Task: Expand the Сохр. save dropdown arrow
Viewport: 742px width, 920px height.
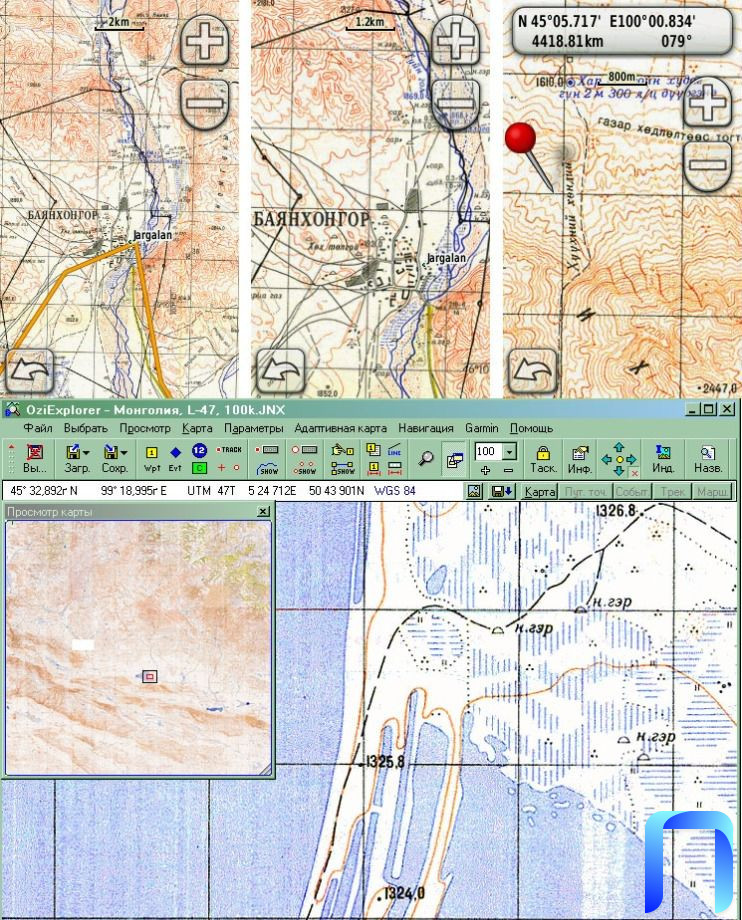Action: [124, 453]
